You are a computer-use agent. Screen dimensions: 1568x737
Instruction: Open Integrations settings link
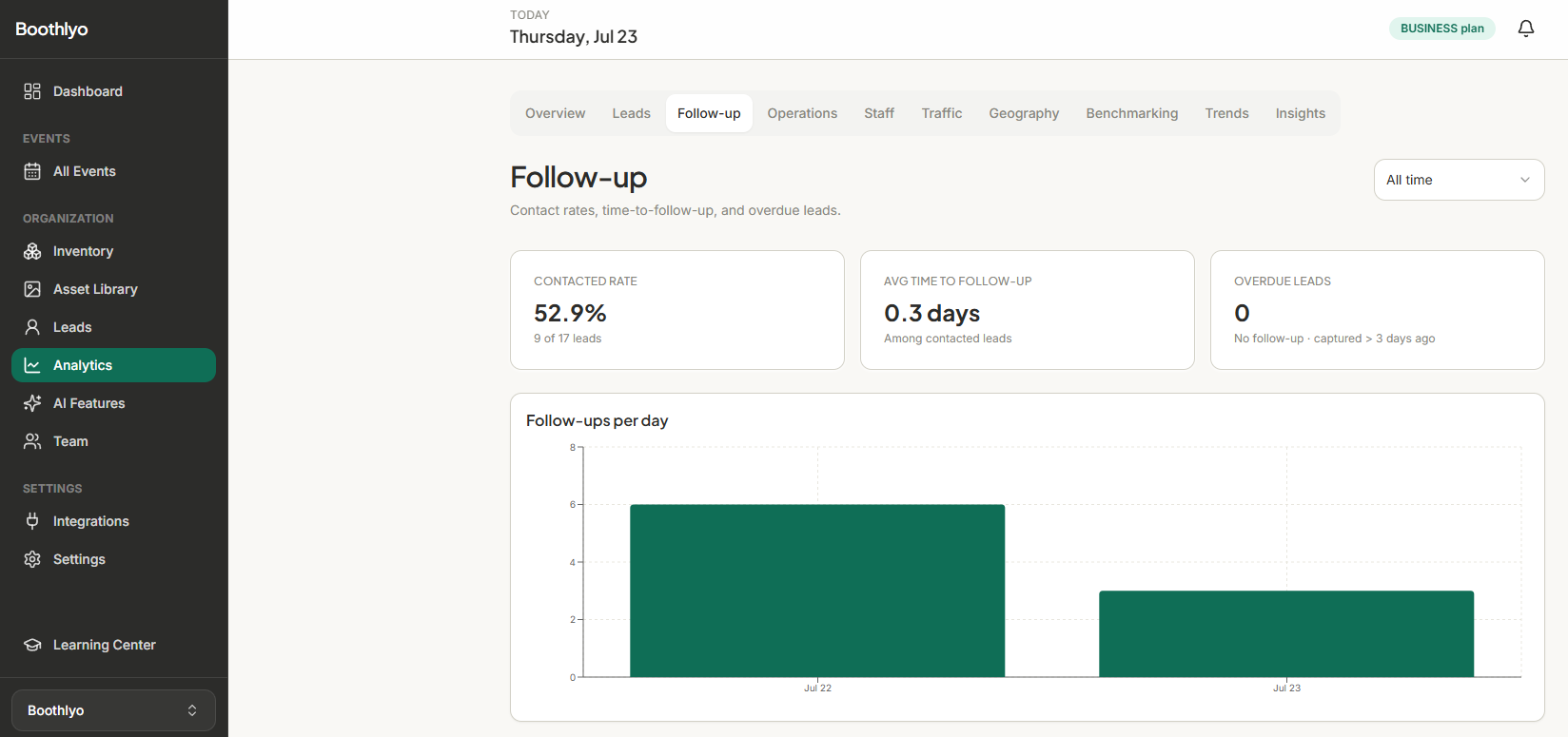[113, 521]
